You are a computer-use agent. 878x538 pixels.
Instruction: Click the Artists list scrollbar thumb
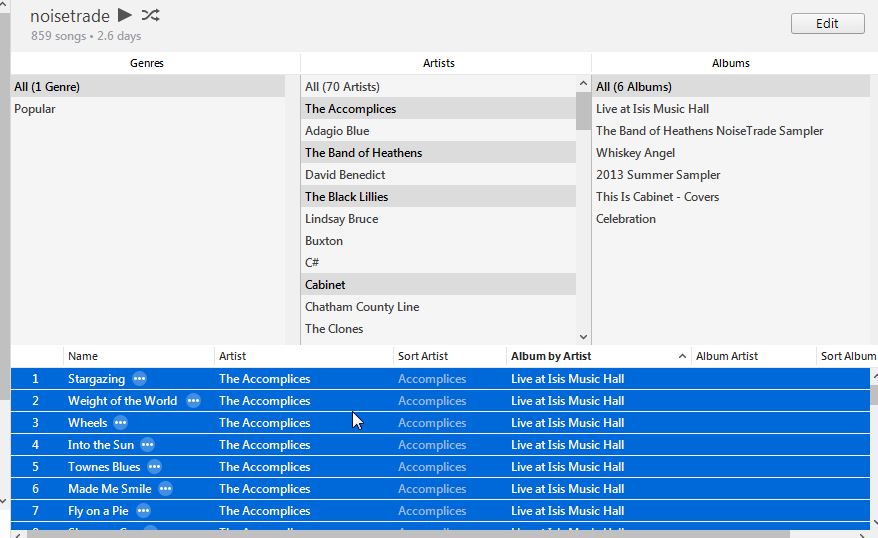point(583,111)
